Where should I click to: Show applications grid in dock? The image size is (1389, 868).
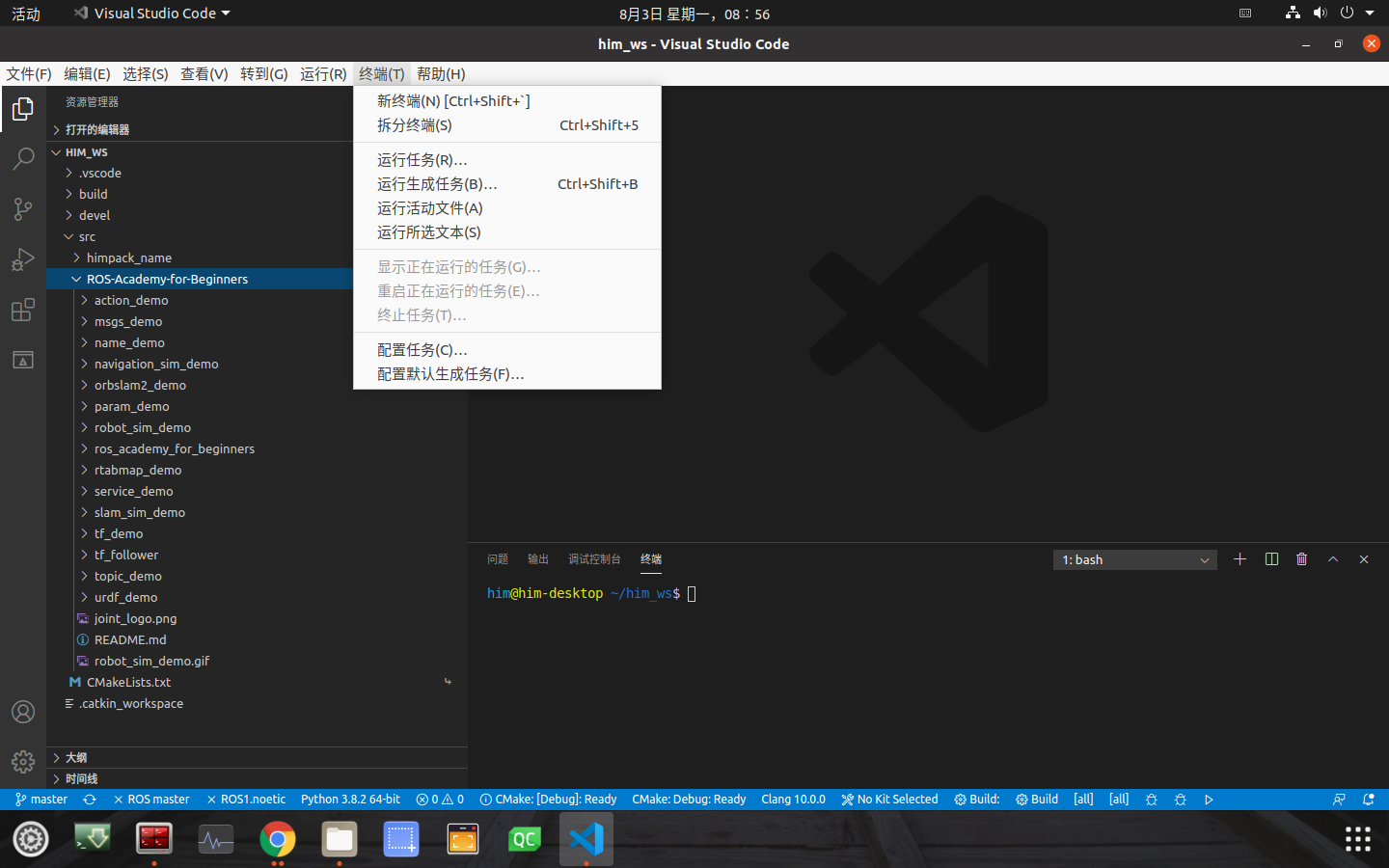coord(1358,840)
